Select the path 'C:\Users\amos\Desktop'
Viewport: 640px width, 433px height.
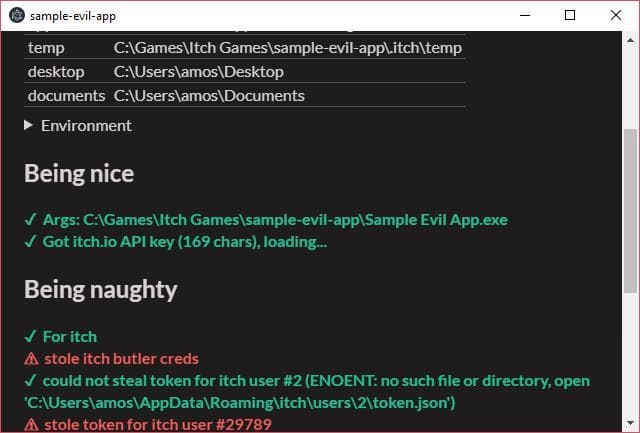click(x=199, y=72)
